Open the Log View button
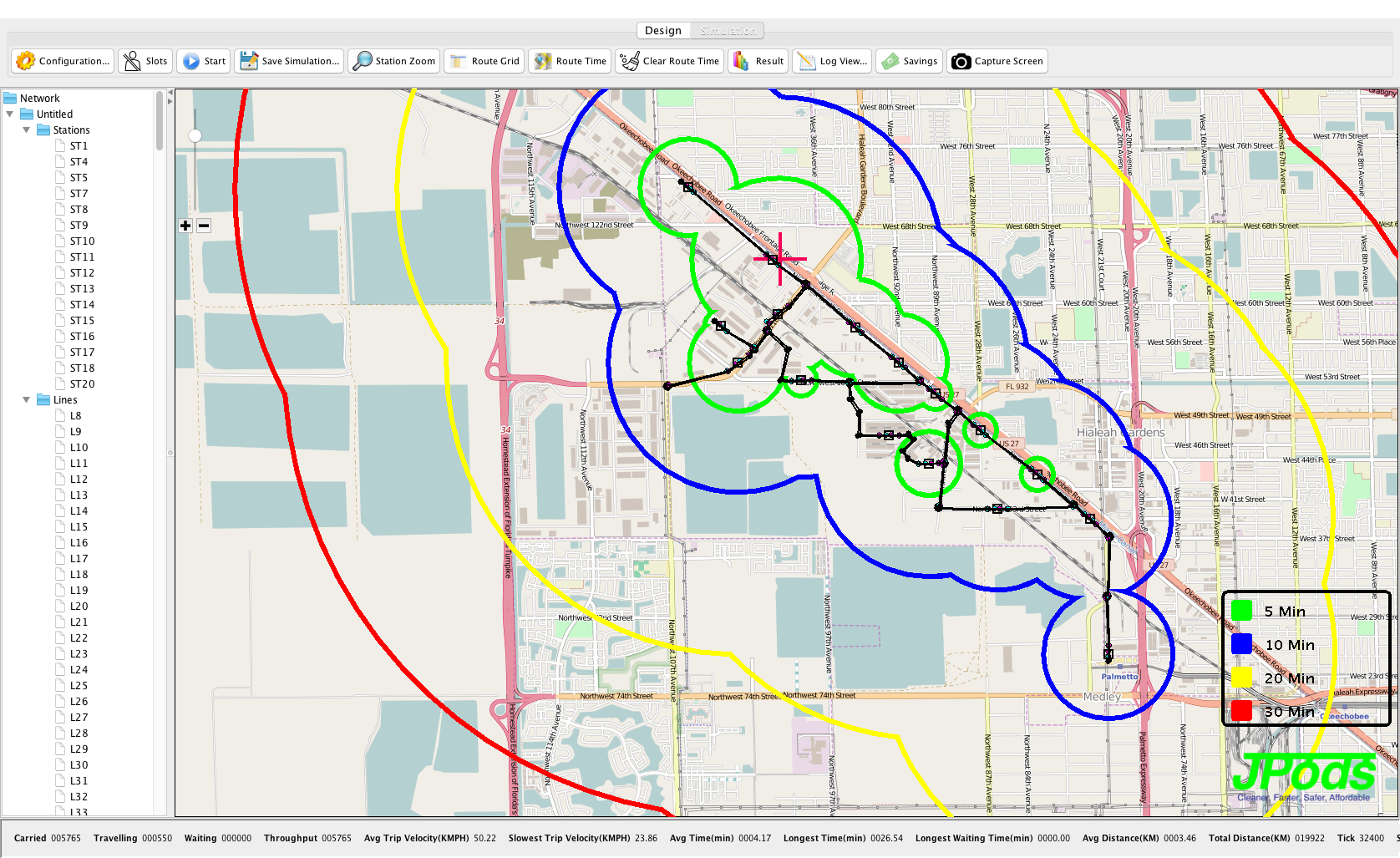This screenshot has width=1400, height=858. point(832,61)
